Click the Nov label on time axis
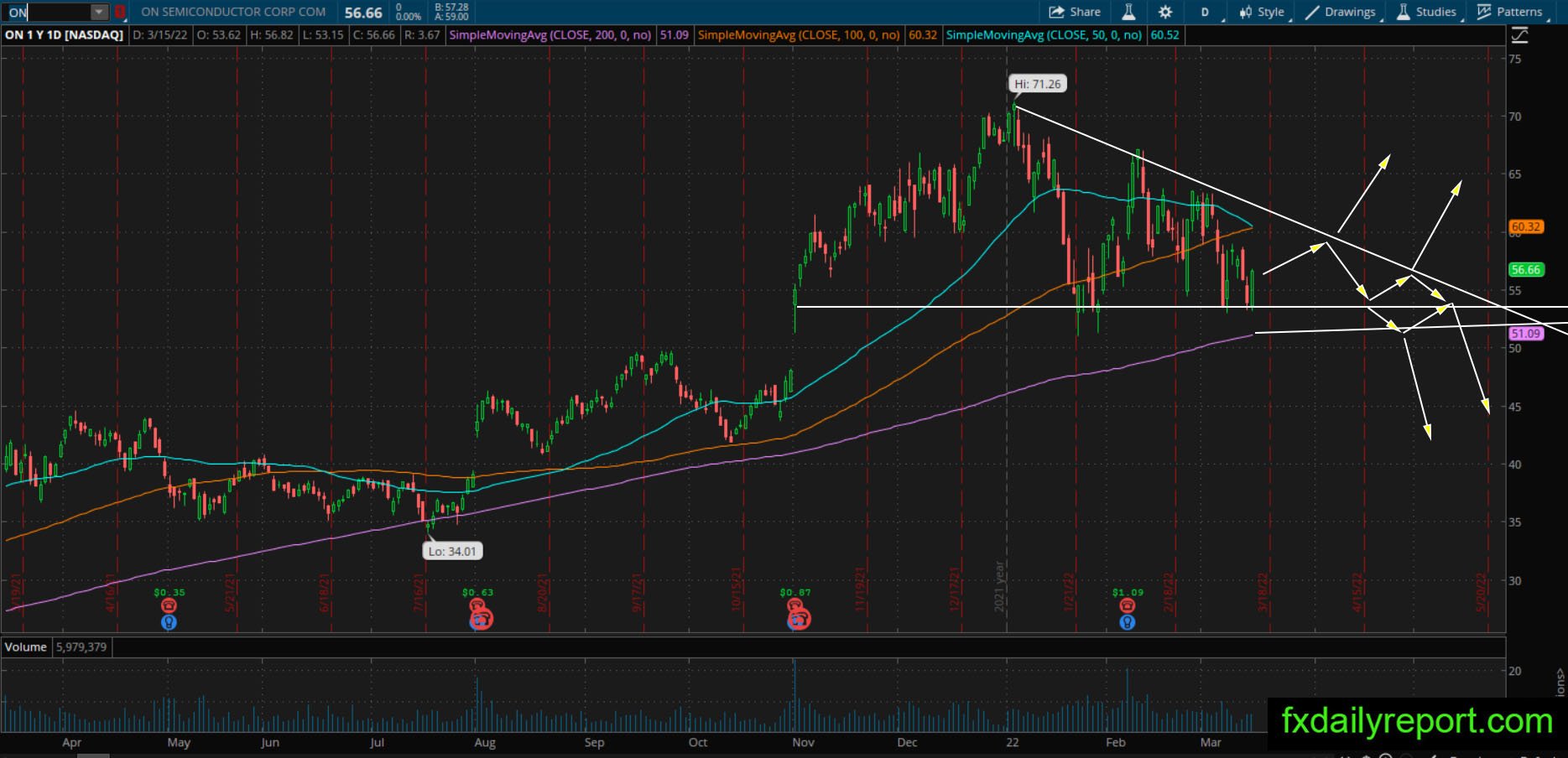The image size is (1568, 758). coord(804,742)
